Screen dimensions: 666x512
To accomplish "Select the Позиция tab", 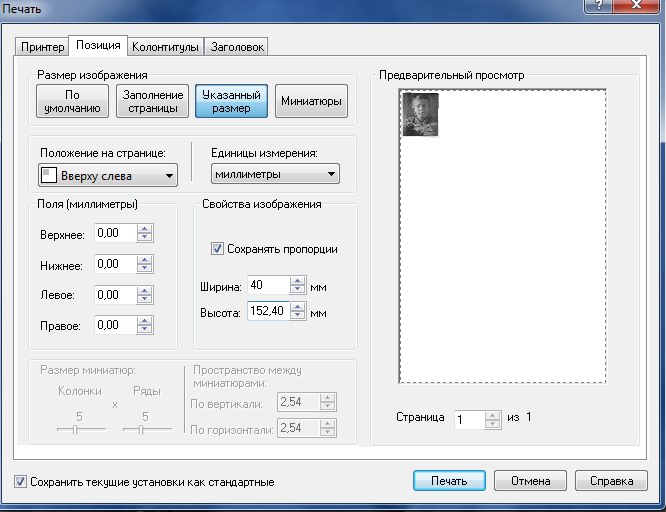I will point(98,45).
